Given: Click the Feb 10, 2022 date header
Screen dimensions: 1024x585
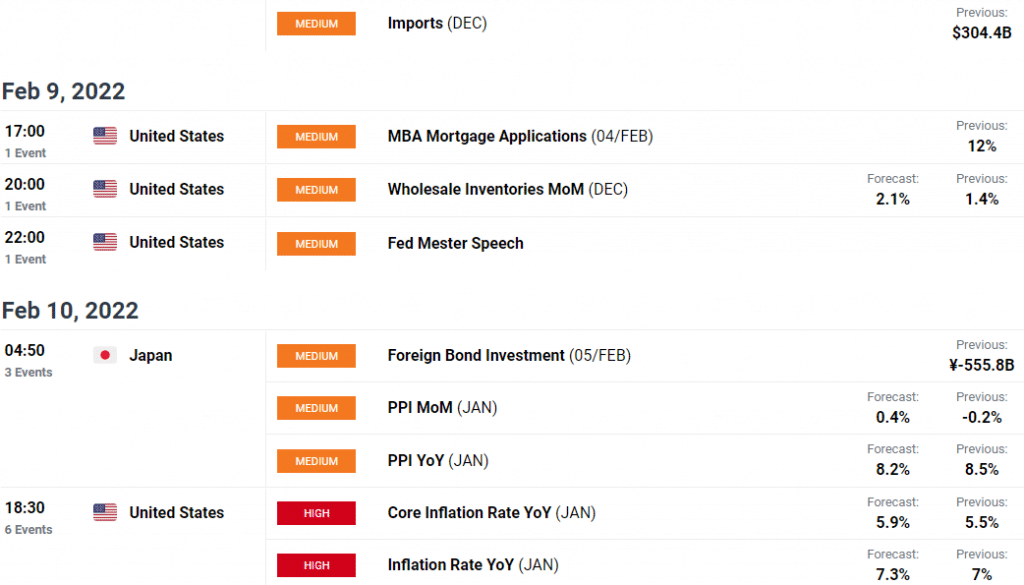Looking at the screenshot, I should point(70,310).
